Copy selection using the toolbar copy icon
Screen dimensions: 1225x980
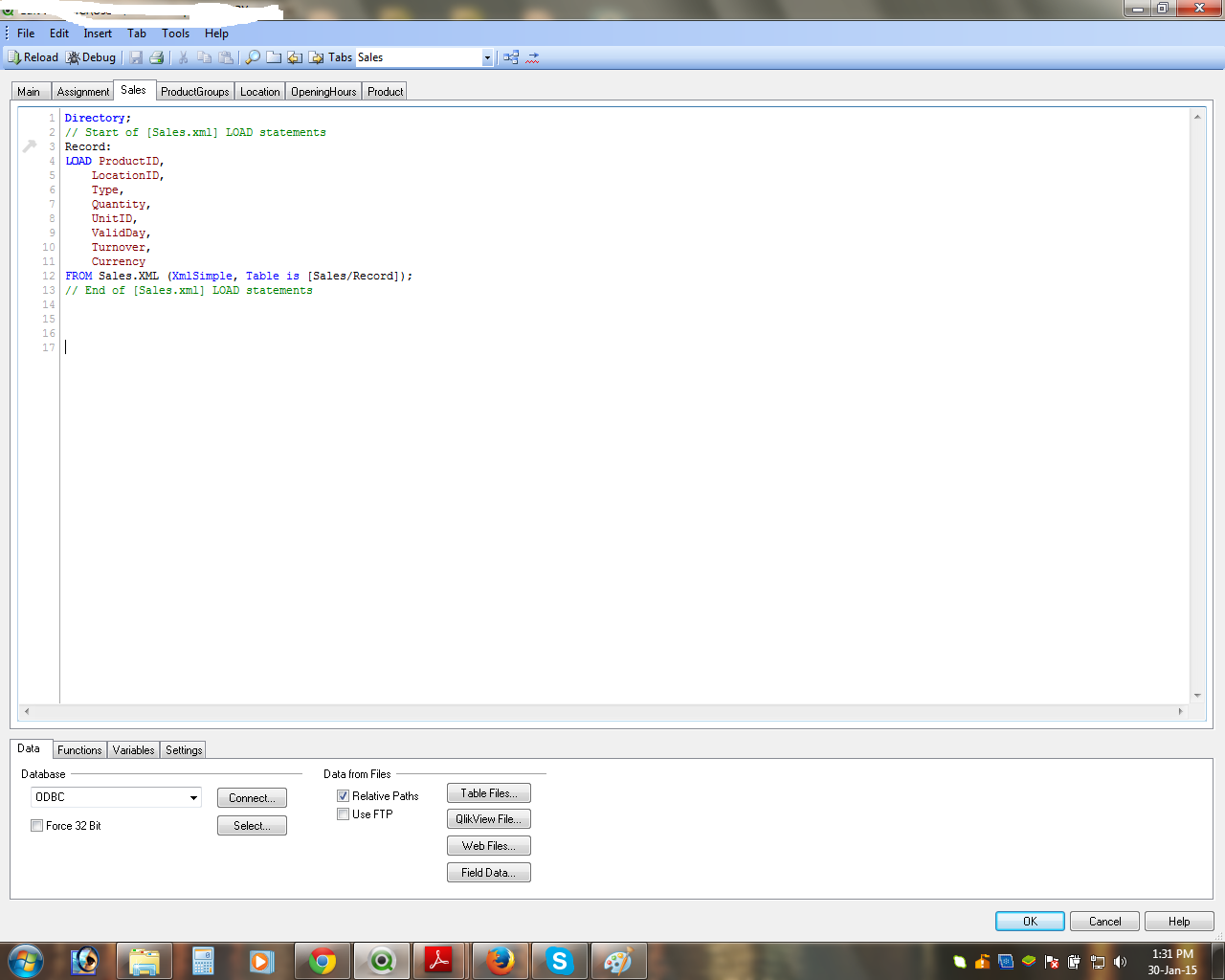tap(204, 57)
